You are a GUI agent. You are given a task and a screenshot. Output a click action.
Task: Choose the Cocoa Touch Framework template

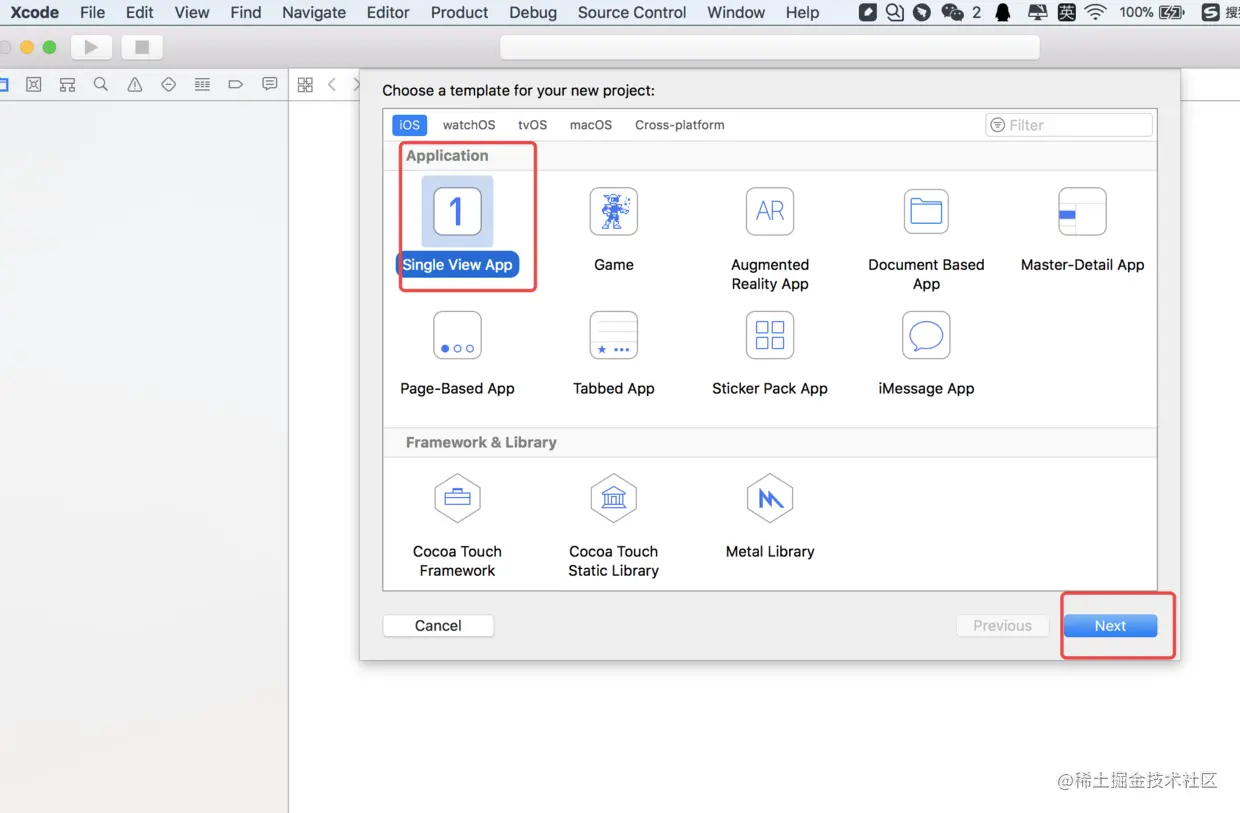[x=457, y=526]
